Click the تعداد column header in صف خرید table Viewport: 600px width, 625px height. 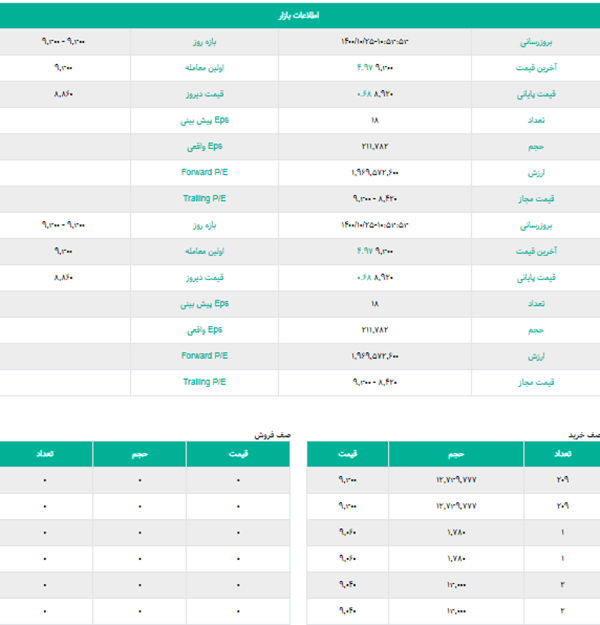[x=563, y=454]
